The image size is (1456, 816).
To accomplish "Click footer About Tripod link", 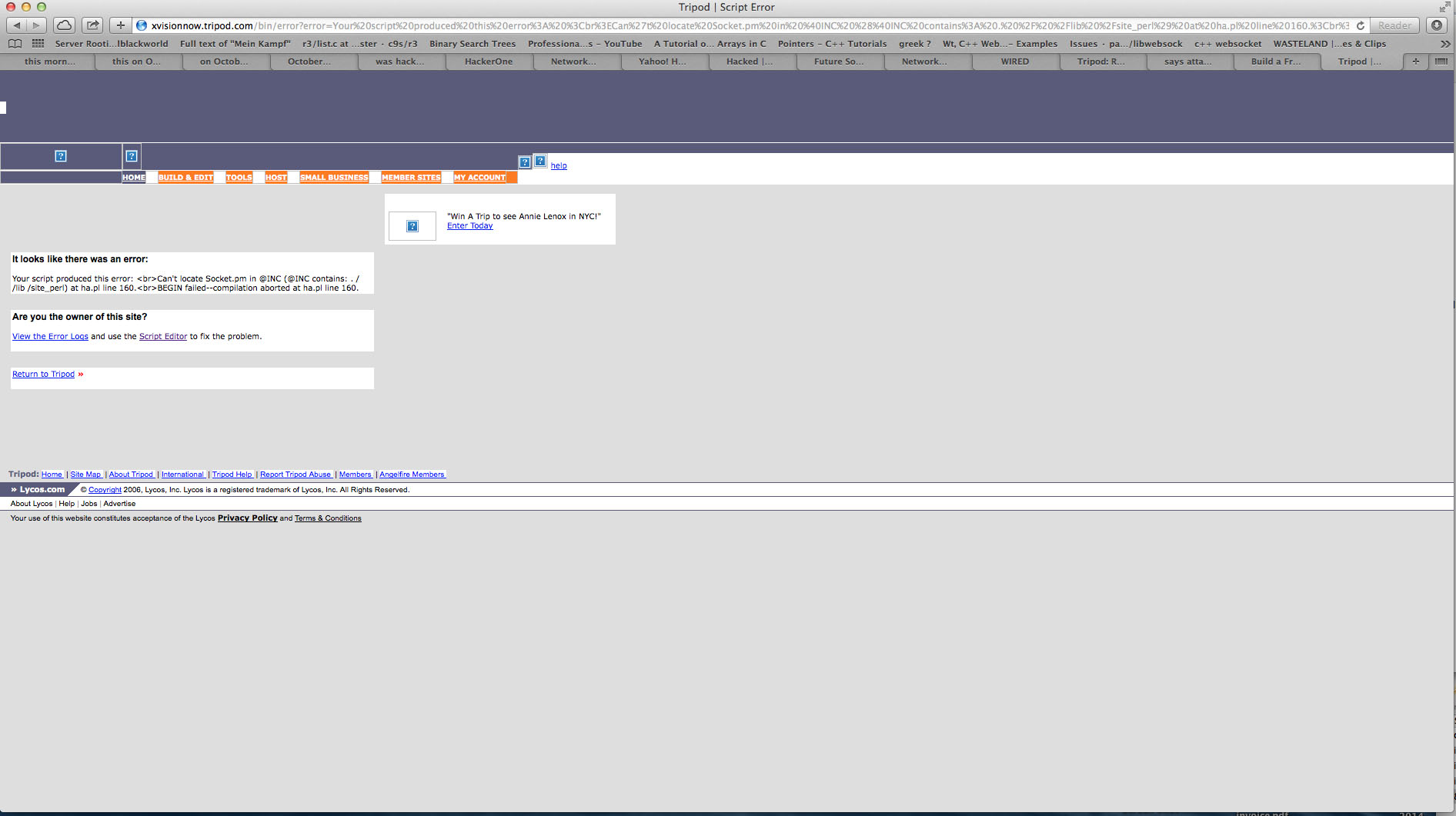I will [131, 475].
